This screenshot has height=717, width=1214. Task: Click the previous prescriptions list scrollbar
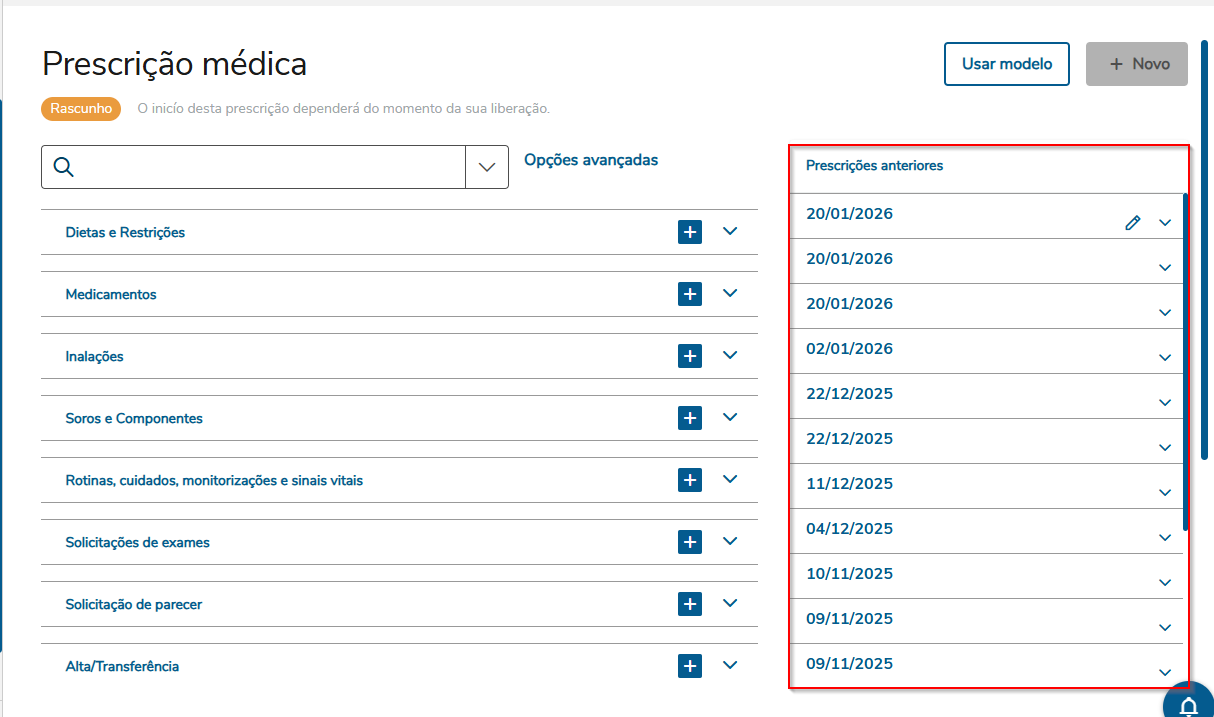tap(1185, 360)
